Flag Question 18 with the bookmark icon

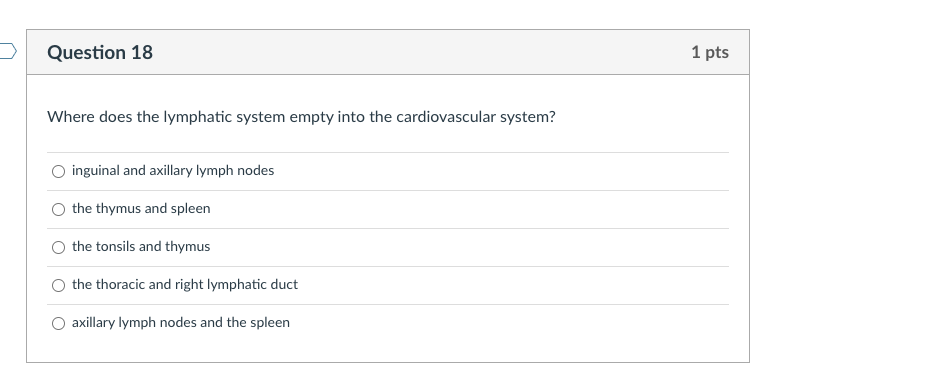pos(7,52)
